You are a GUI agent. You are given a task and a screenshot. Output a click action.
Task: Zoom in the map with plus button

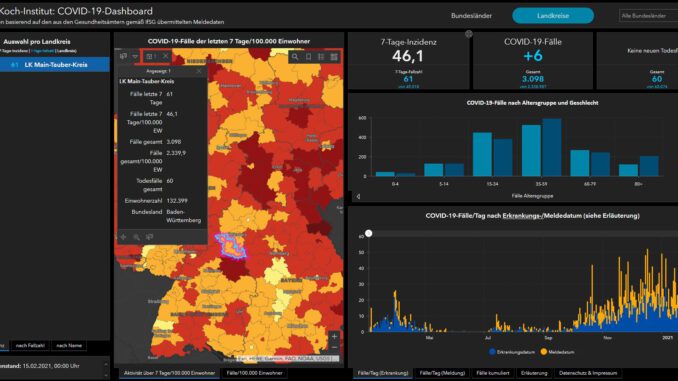tap(334, 336)
